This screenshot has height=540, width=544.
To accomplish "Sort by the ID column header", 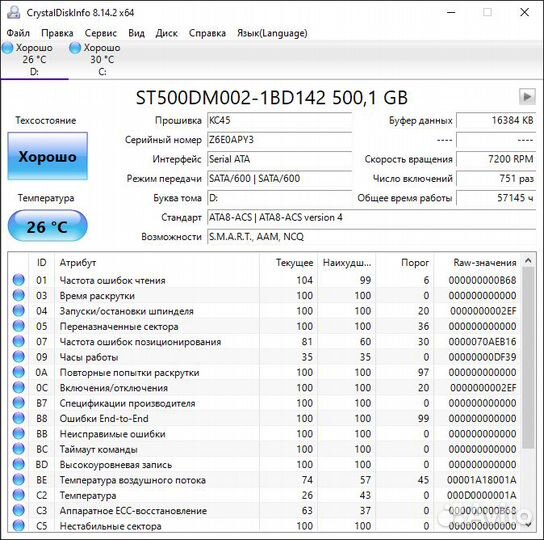I will click(41, 262).
